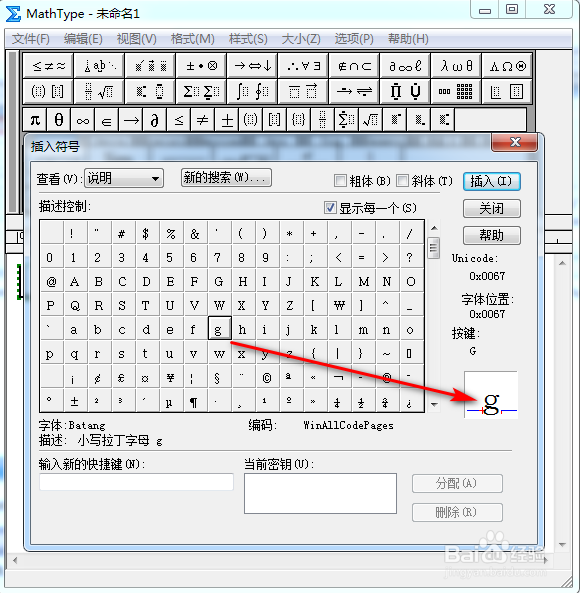Open the fence templates palette
The width and height of the screenshot is (580, 593).
(x=48, y=91)
